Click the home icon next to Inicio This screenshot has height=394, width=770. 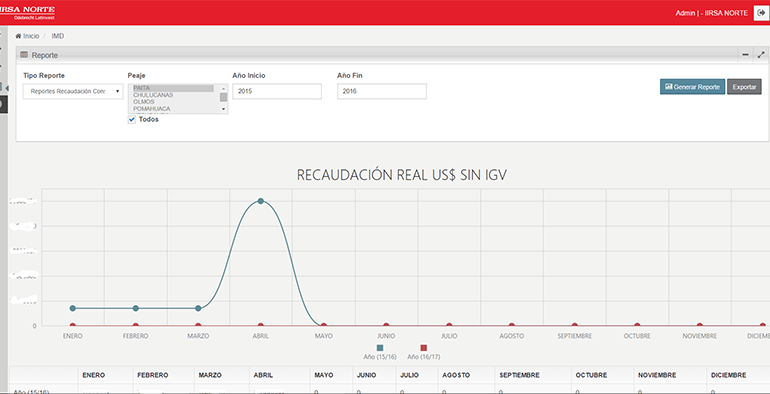pos(18,36)
